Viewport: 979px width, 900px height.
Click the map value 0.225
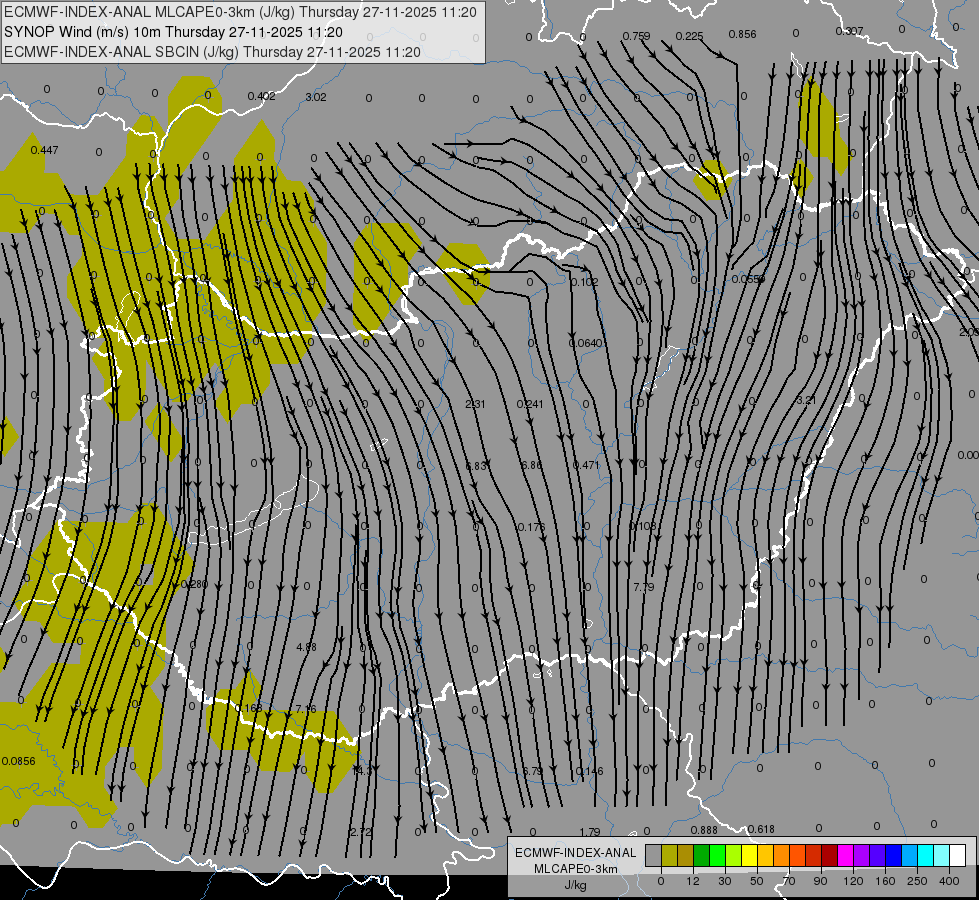coord(689,36)
